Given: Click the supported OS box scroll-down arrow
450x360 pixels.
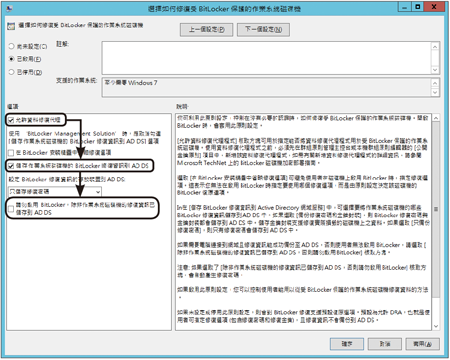Looking at the screenshot, I should point(435,92).
